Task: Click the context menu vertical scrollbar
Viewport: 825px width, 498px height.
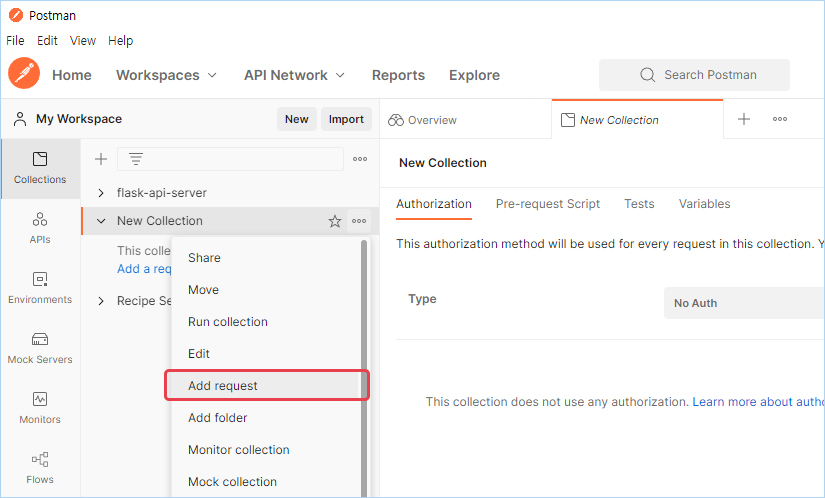Action: [364, 368]
